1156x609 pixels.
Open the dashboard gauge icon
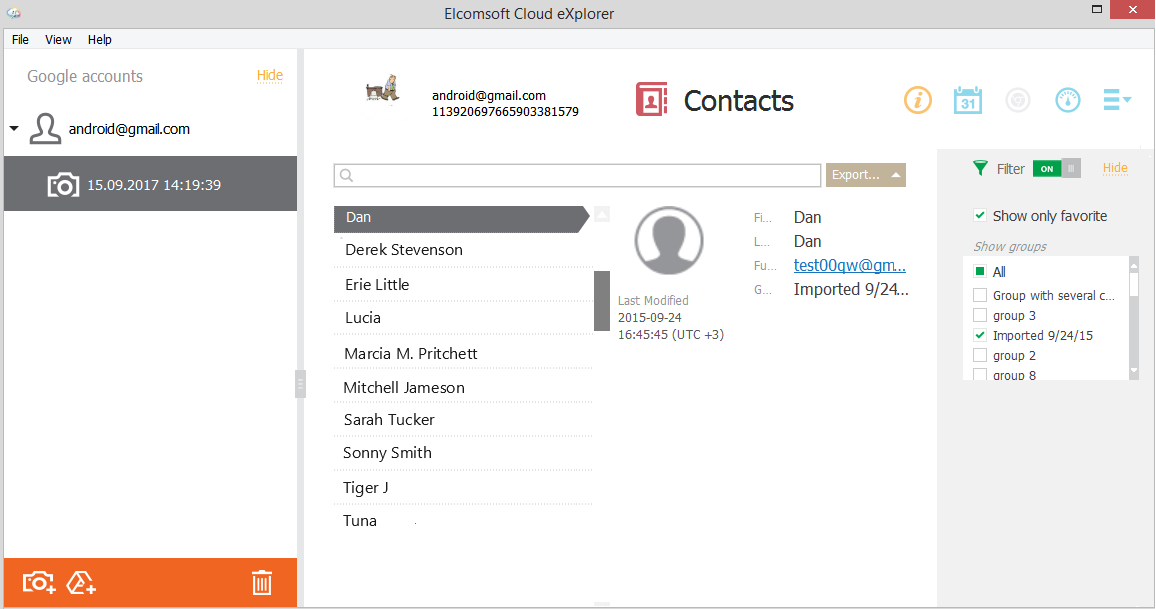[1068, 100]
